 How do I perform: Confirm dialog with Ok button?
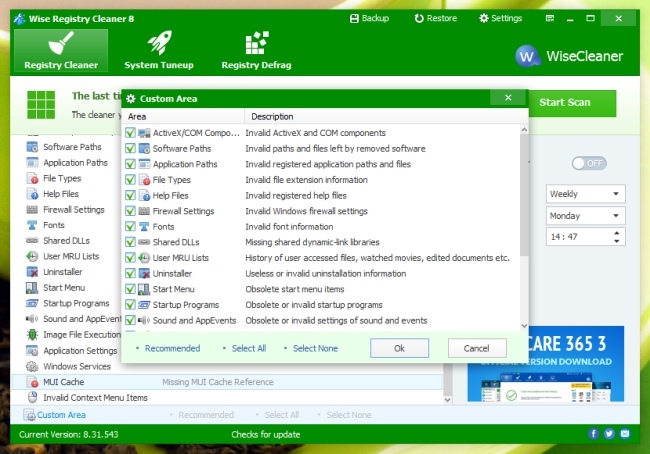(x=399, y=348)
